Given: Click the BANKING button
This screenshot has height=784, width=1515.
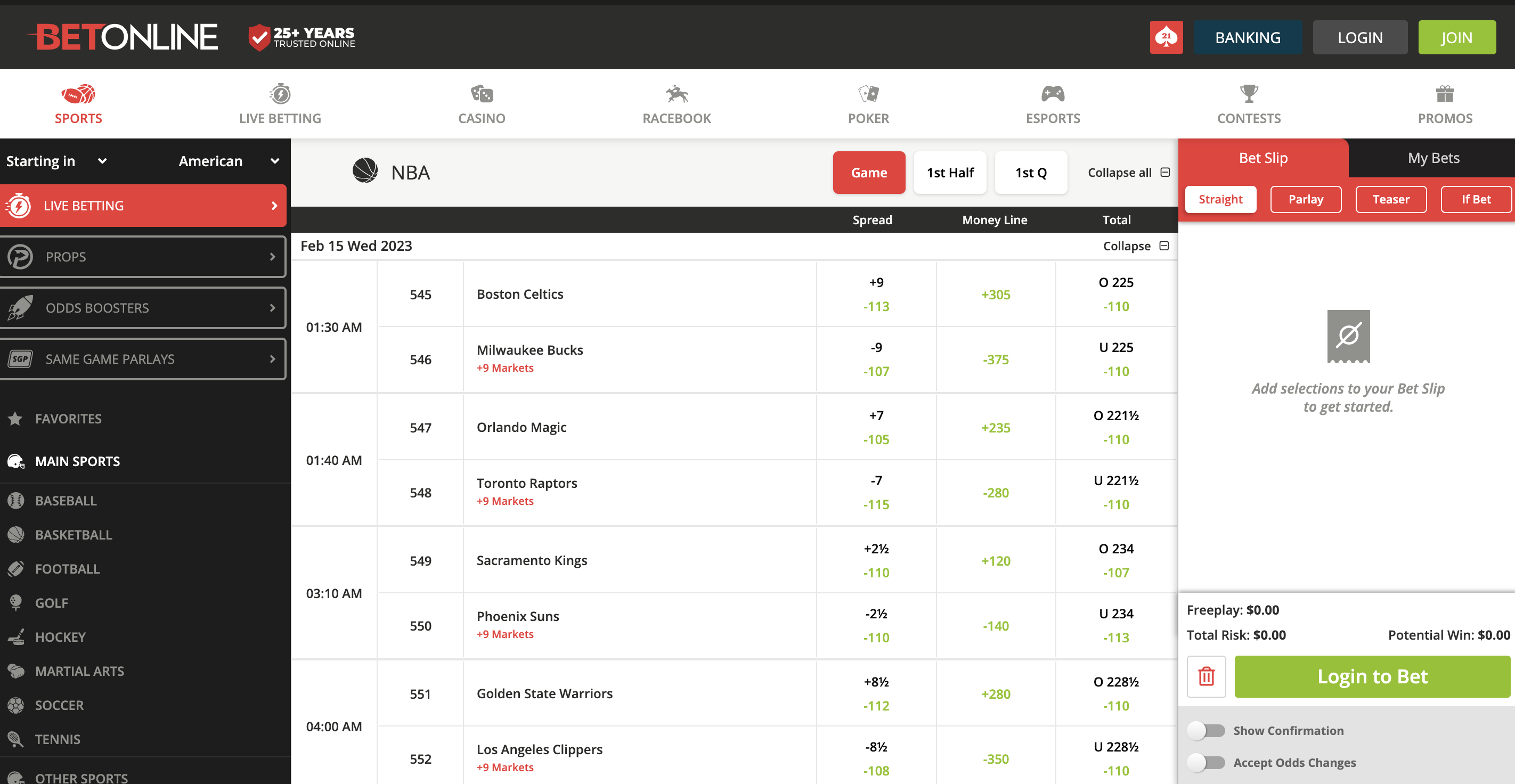Looking at the screenshot, I should tap(1248, 38).
